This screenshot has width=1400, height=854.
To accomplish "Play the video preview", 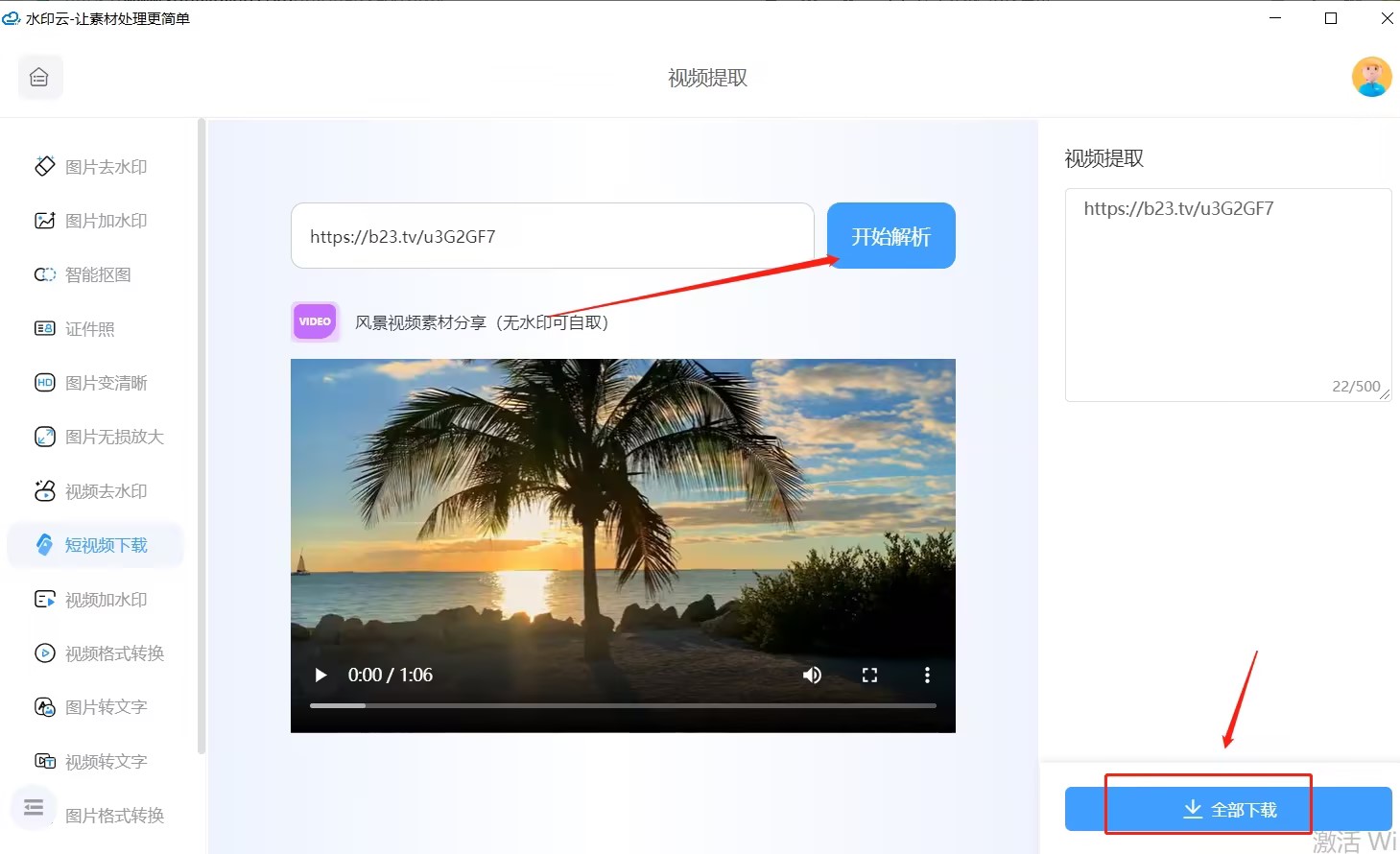I will click(x=320, y=675).
